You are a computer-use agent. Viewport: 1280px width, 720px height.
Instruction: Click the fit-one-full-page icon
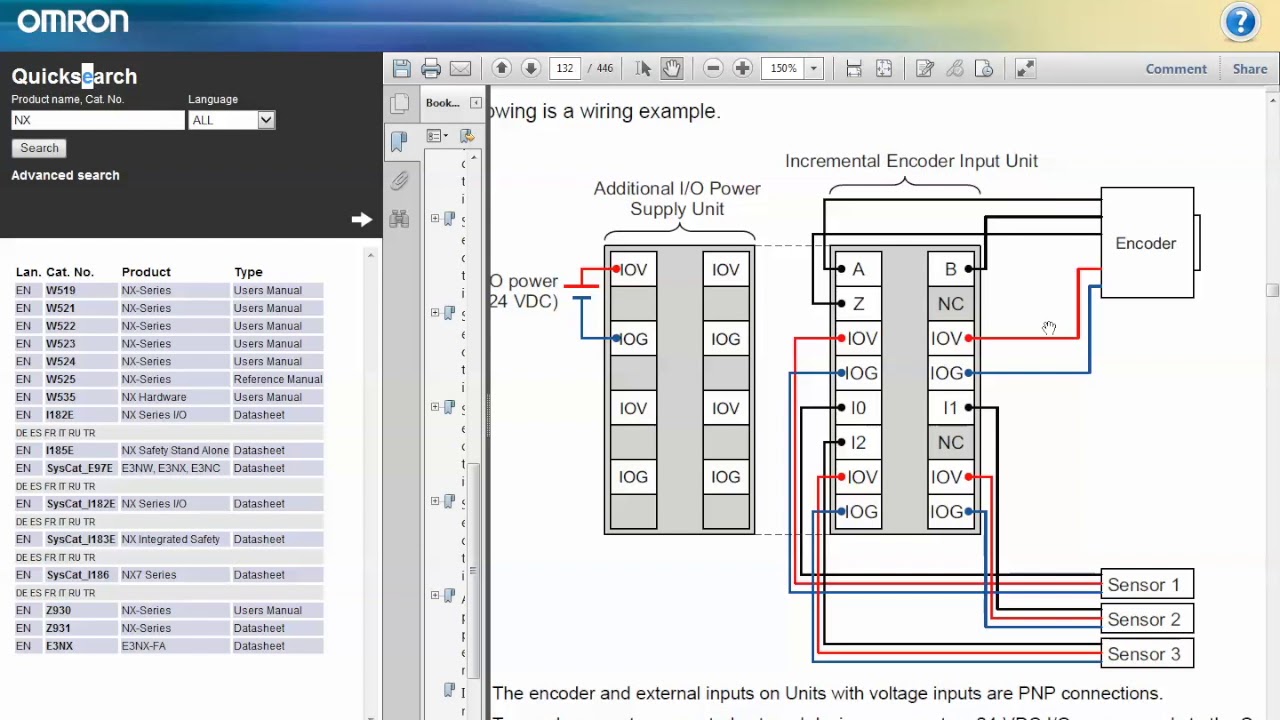[x=884, y=68]
